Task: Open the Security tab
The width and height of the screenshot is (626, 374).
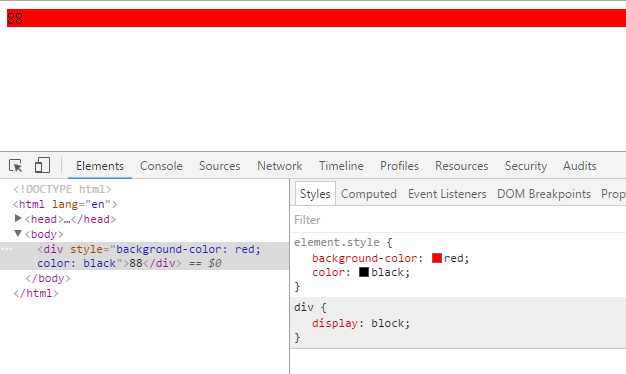Action: (x=526, y=166)
